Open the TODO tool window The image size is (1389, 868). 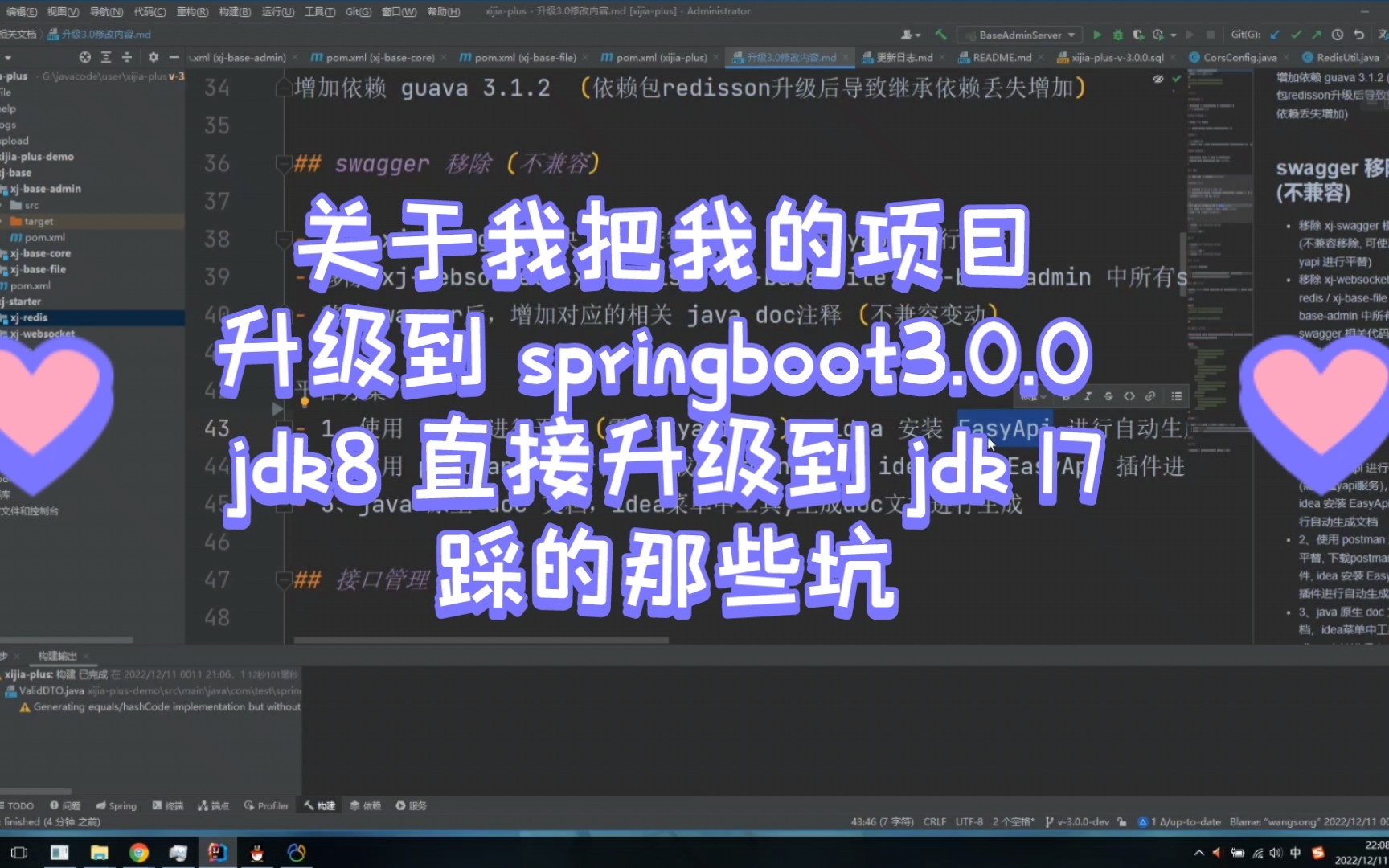(18, 805)
